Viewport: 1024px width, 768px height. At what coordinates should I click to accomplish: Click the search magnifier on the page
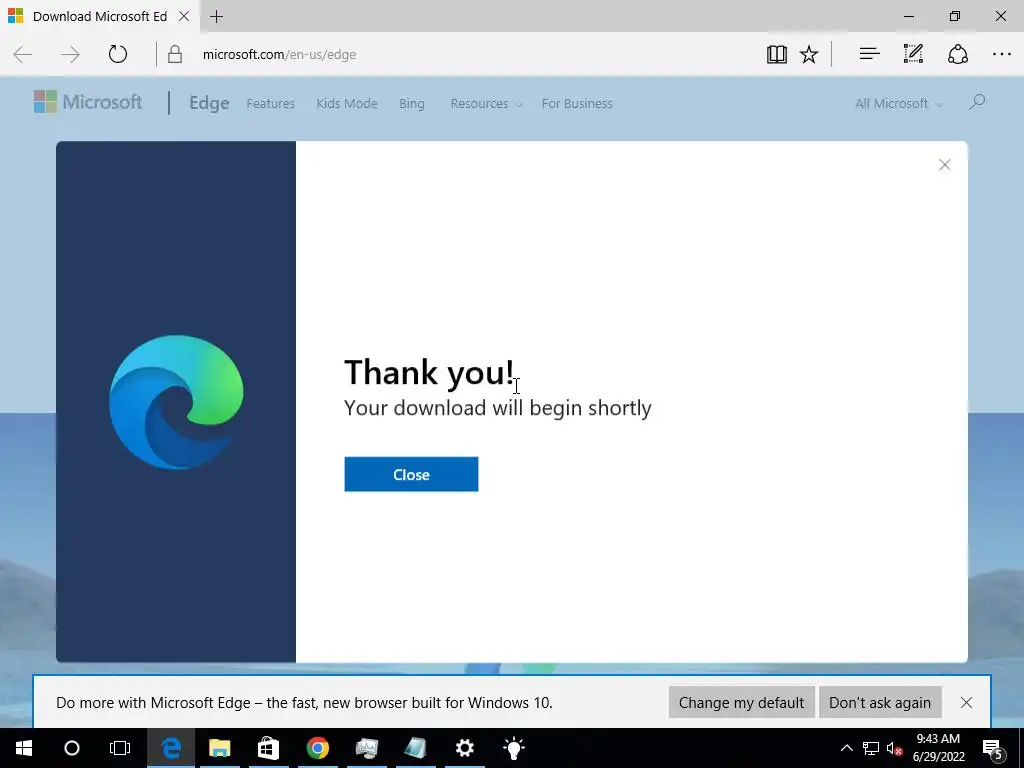click(977, 102)
